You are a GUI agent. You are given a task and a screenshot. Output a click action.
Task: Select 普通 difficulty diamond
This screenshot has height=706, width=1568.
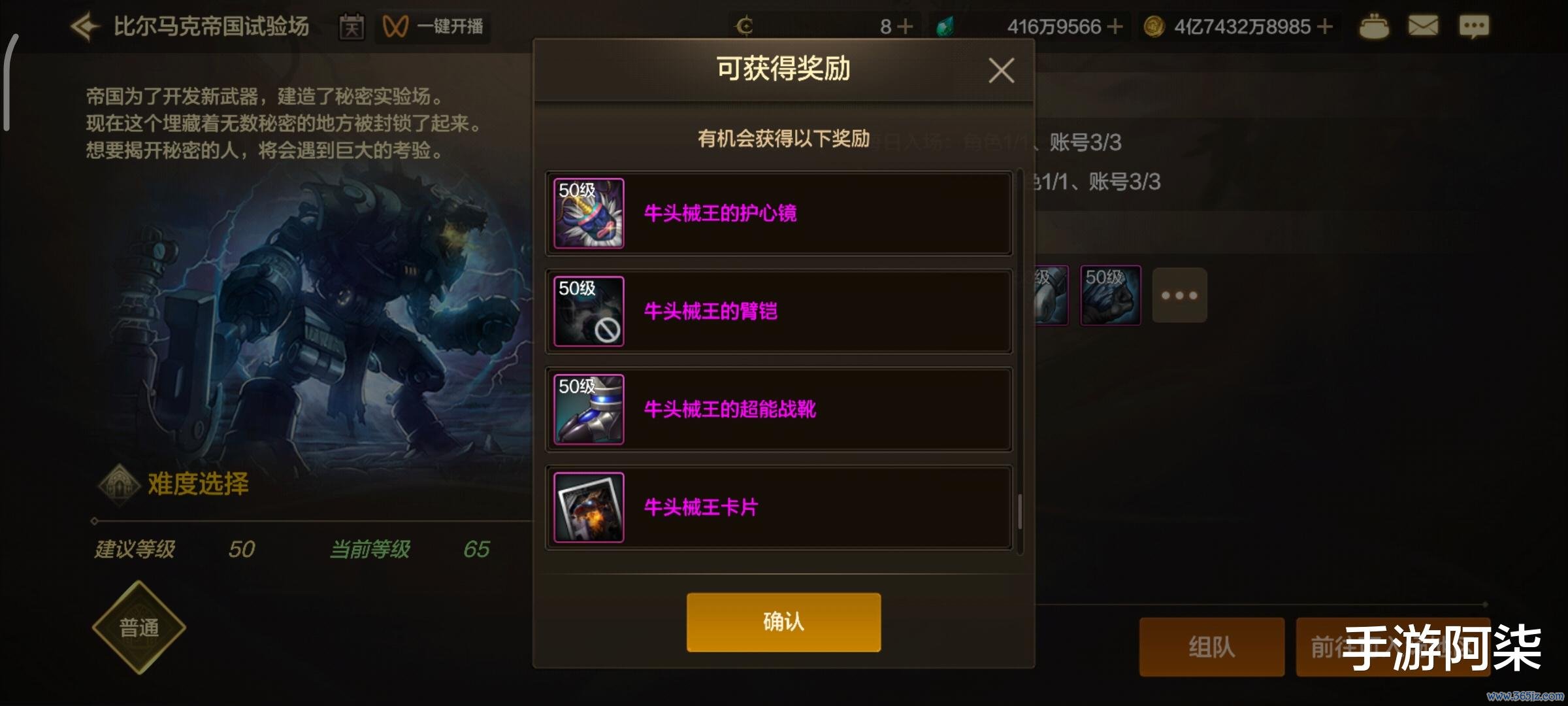139,628
